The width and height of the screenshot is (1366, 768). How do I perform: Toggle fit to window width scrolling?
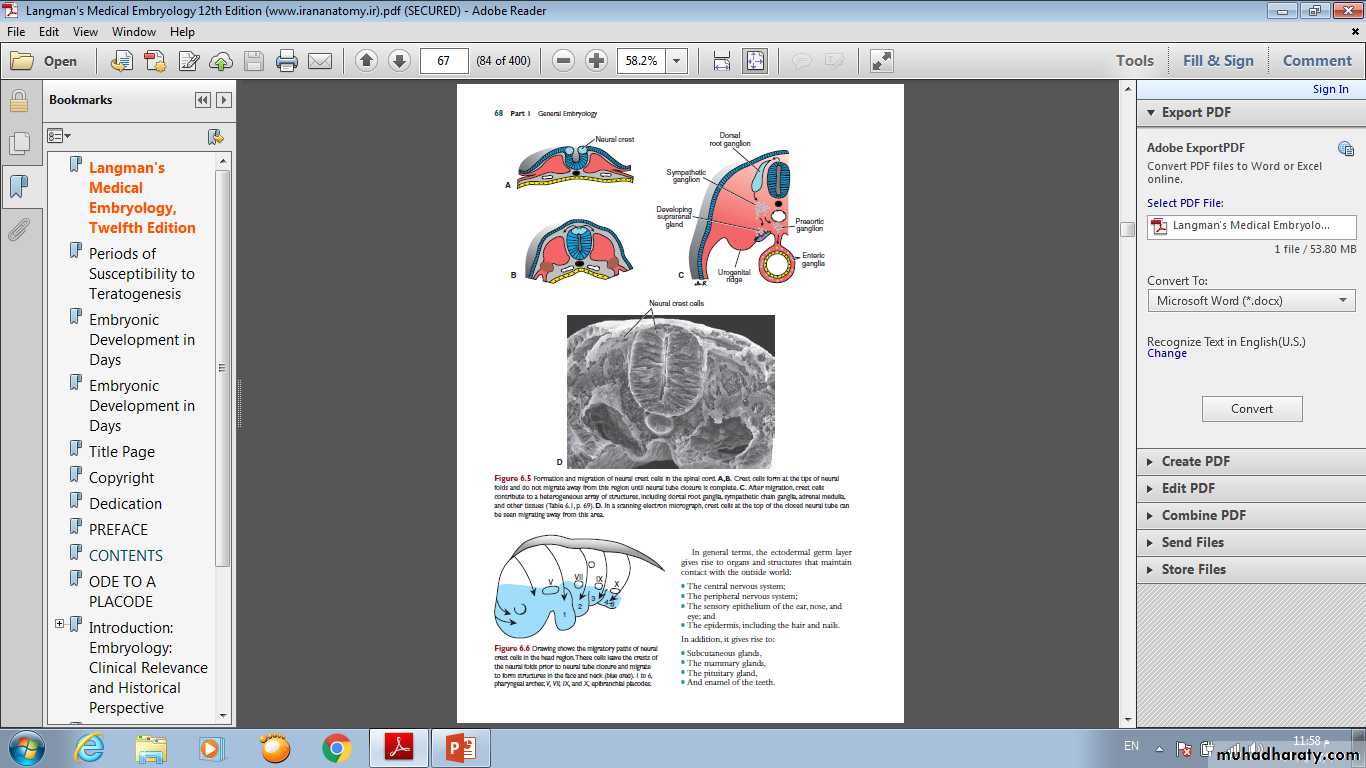722,61
